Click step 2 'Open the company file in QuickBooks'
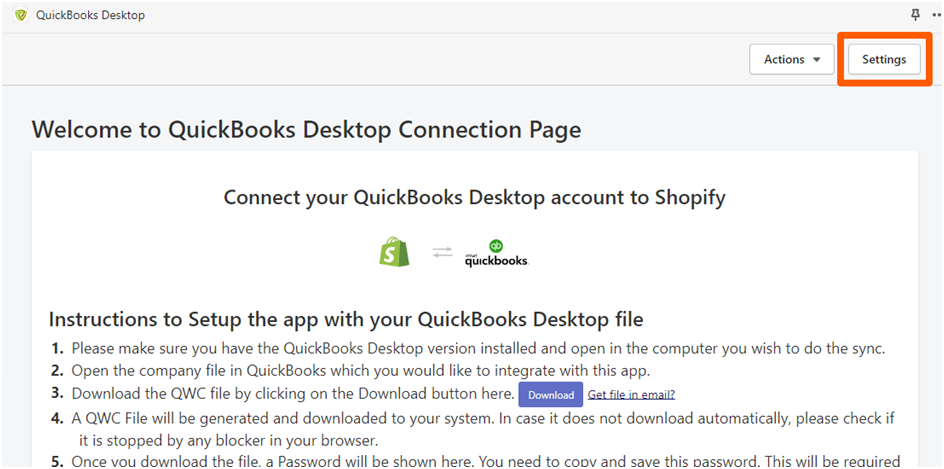The image size is (944, 469). [359, 371]
